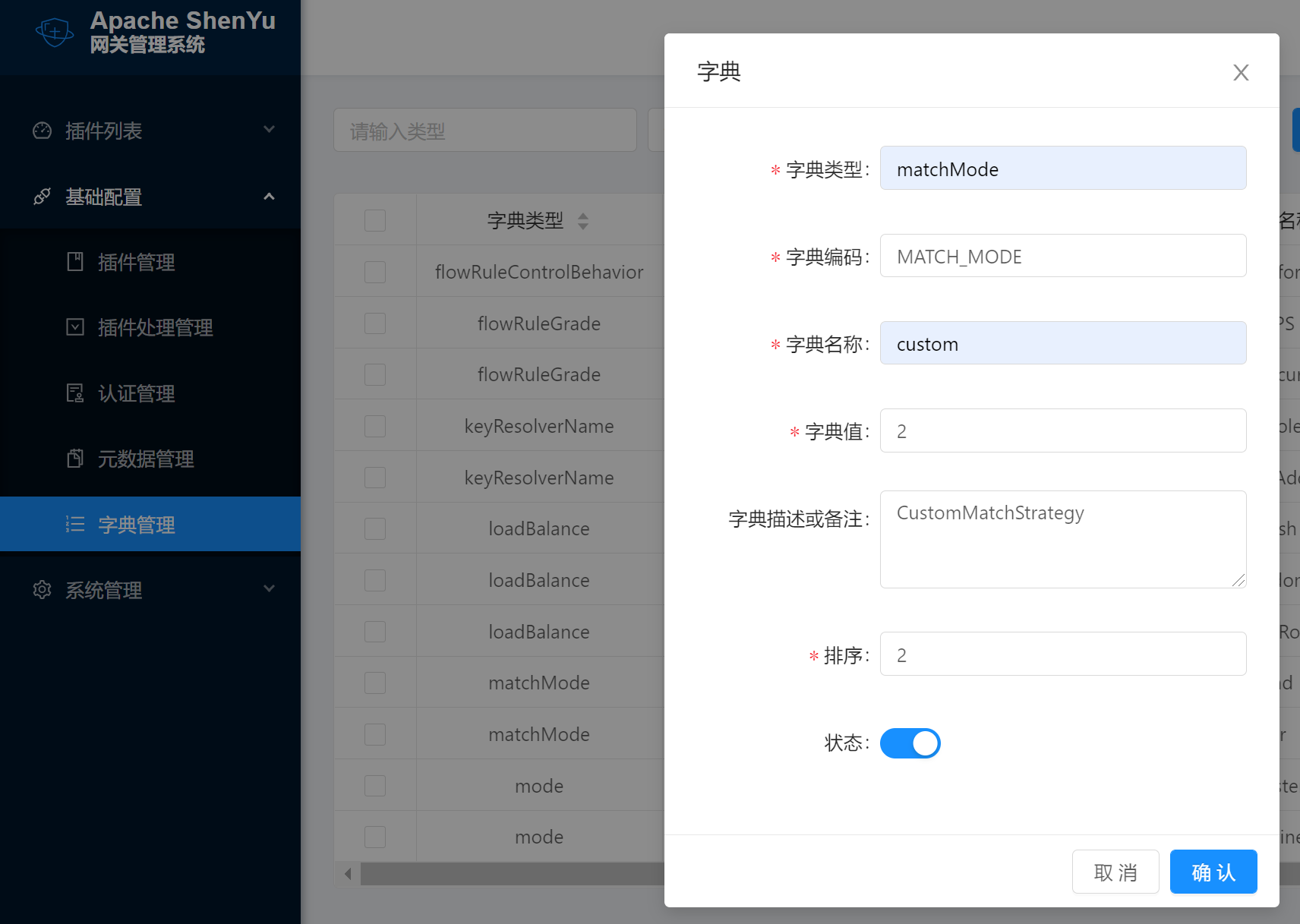This screenshot has width=1300, height=924.
Task: Click the 字典编码 input field
Action: coord(1062,256)
